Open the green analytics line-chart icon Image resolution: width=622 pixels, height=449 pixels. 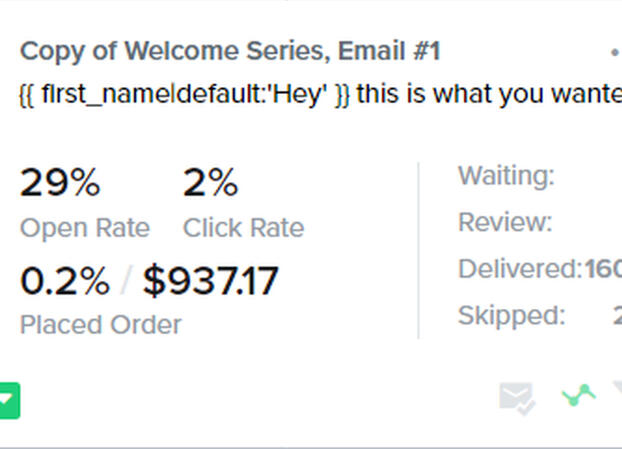pos(578,396)
